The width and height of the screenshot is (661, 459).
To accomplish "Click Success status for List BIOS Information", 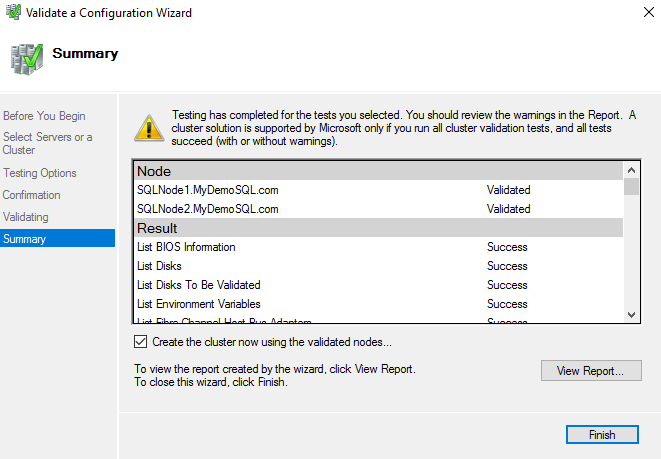I will pos(507,247).
